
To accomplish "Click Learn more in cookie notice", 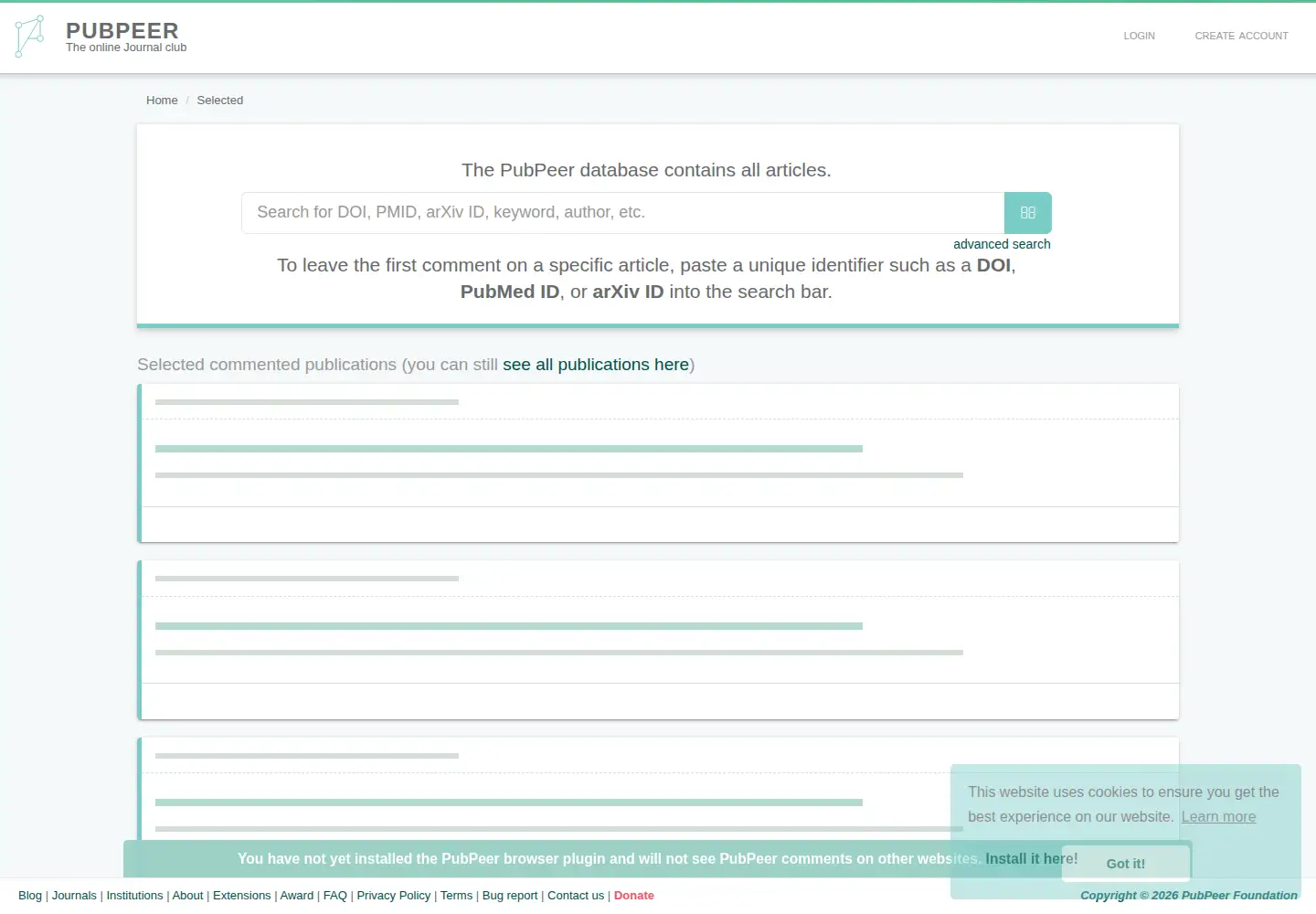I will tap(1218, 817).
